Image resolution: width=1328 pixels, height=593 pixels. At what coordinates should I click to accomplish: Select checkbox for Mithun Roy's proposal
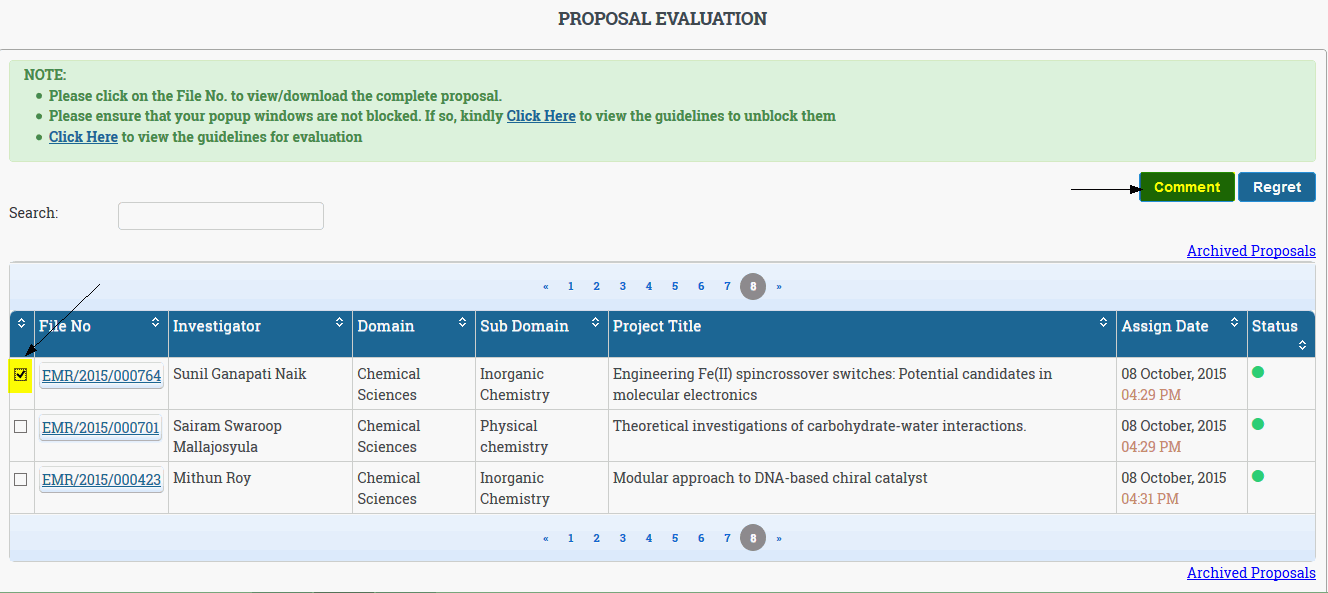pyautogui.click(x=21, y=479)
